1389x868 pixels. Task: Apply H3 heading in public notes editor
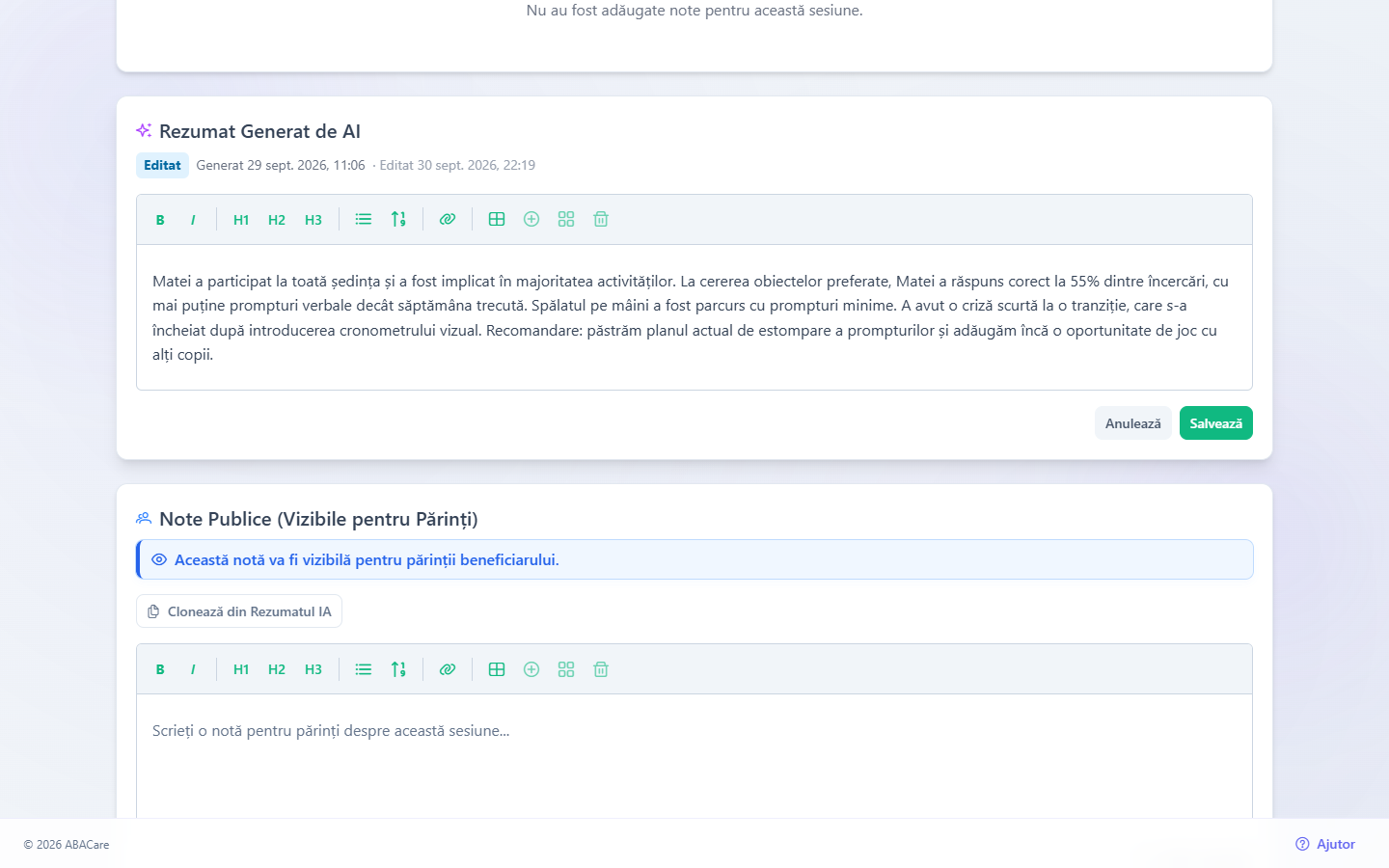313,669
